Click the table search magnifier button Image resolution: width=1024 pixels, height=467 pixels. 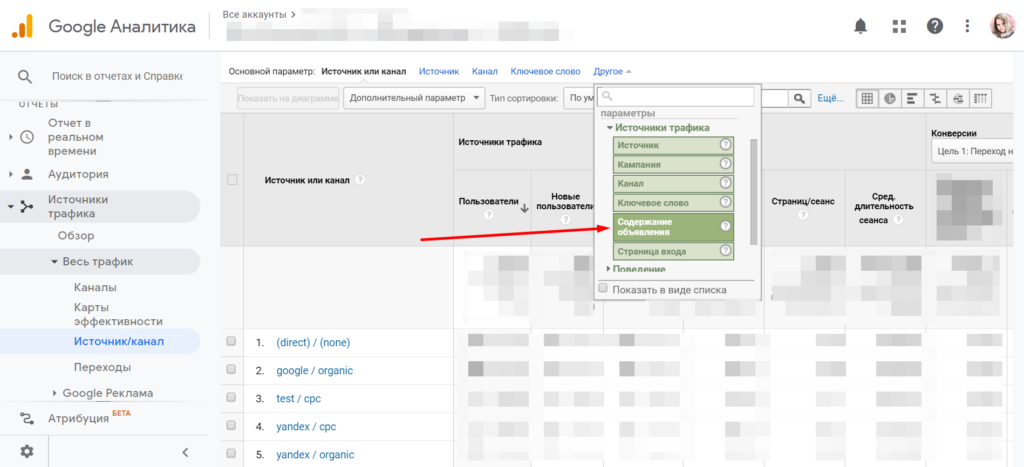799,98
